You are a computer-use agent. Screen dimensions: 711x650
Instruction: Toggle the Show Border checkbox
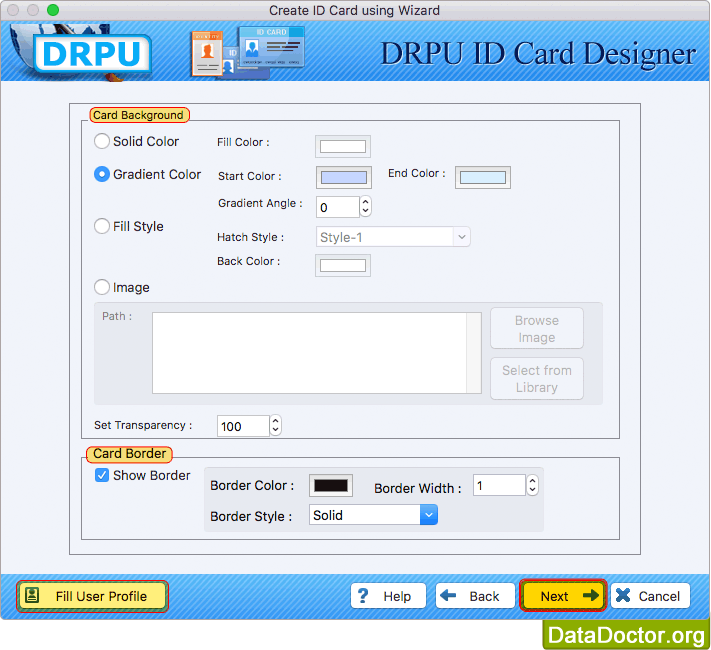(102, 475)
